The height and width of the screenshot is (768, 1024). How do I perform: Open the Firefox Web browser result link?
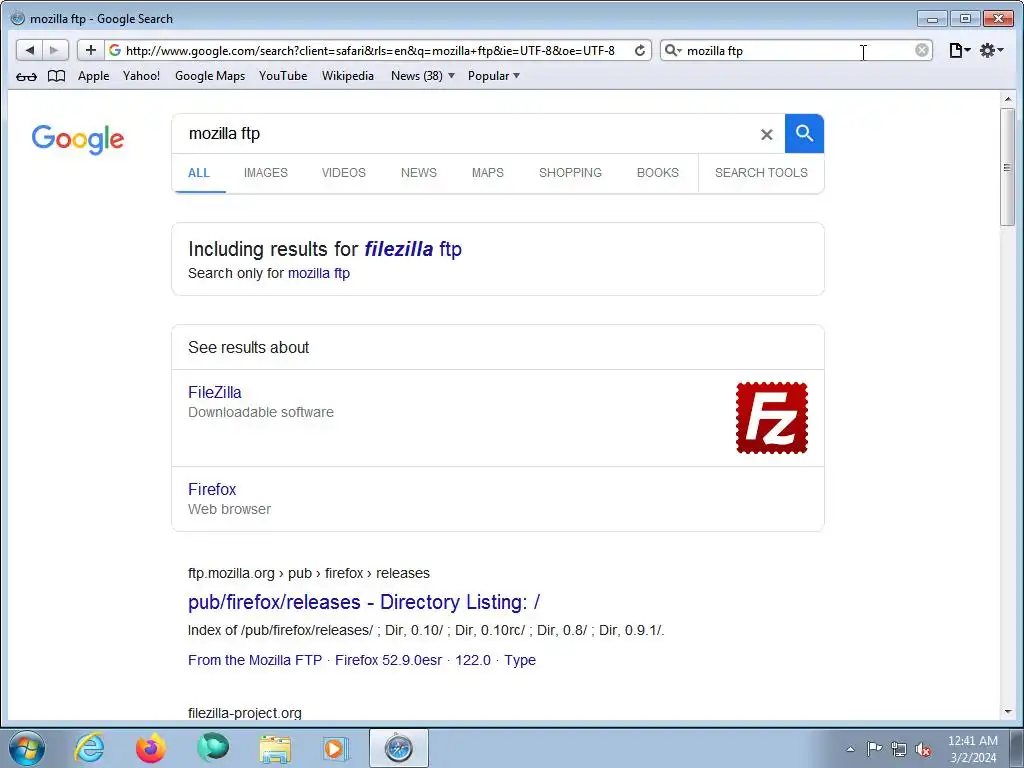pyautogui.click(x=212, y=489)
